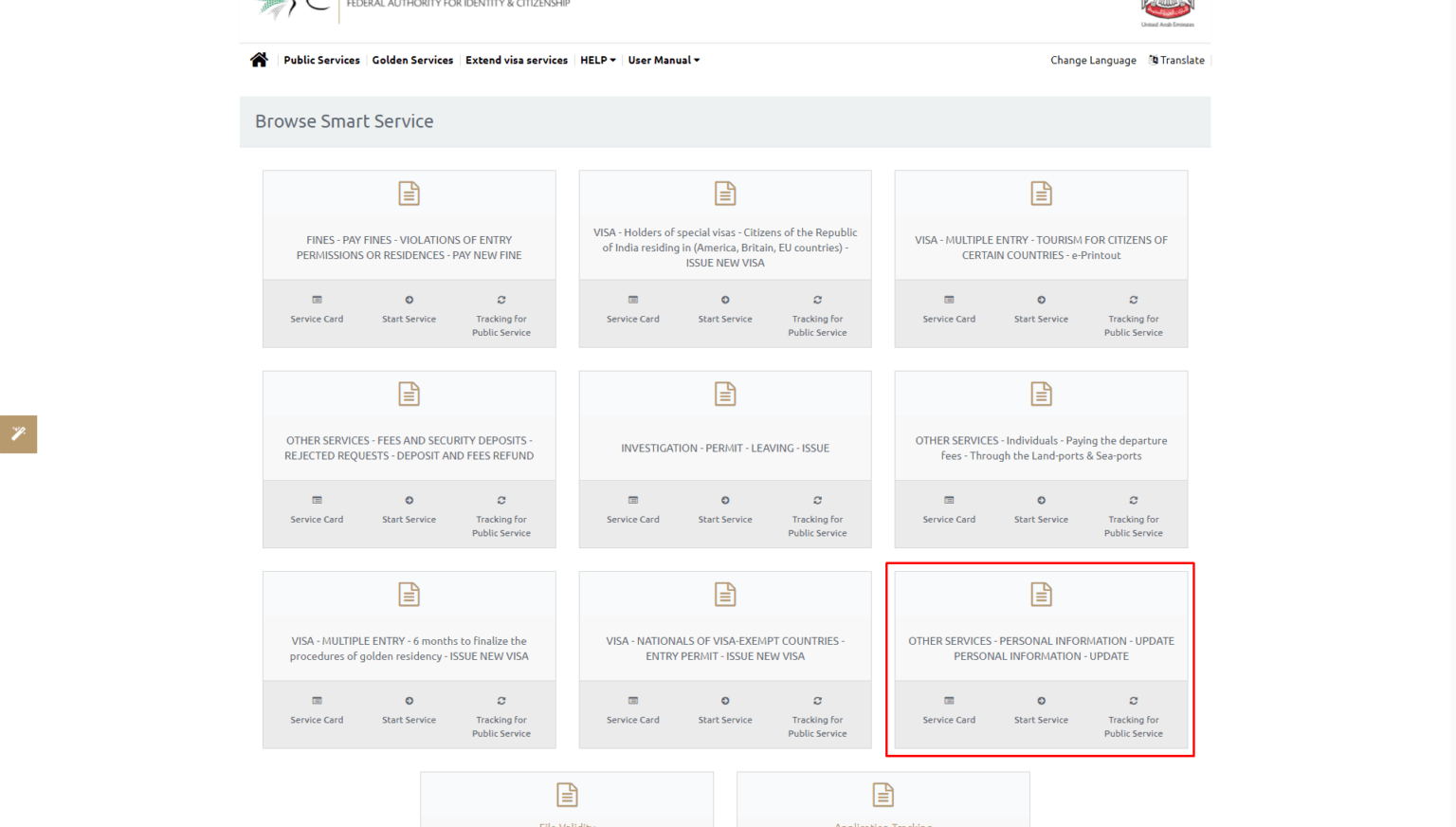Click the document icon on the PAY NEW FINE card
This screenshot has width=1456, height=827.
point(409,193)
